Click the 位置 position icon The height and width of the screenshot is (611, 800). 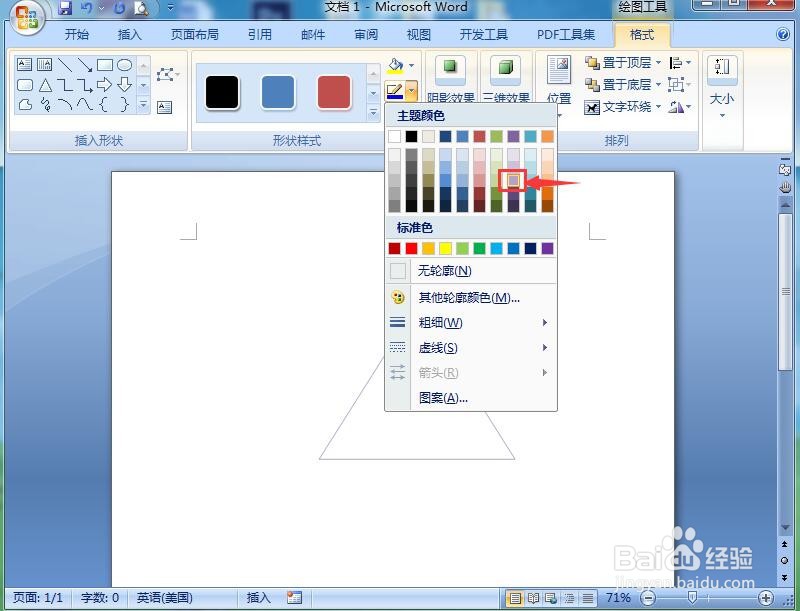coord(559,71)
